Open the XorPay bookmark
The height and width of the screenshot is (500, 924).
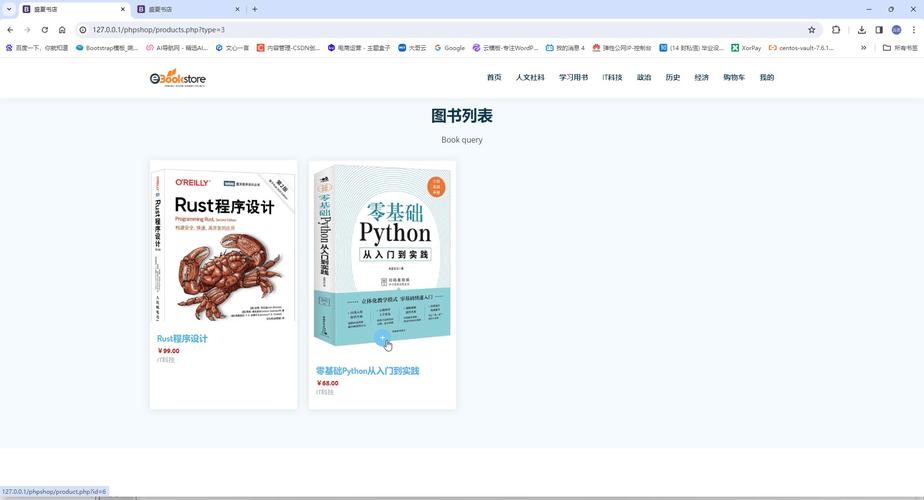[x=746, y=48]
